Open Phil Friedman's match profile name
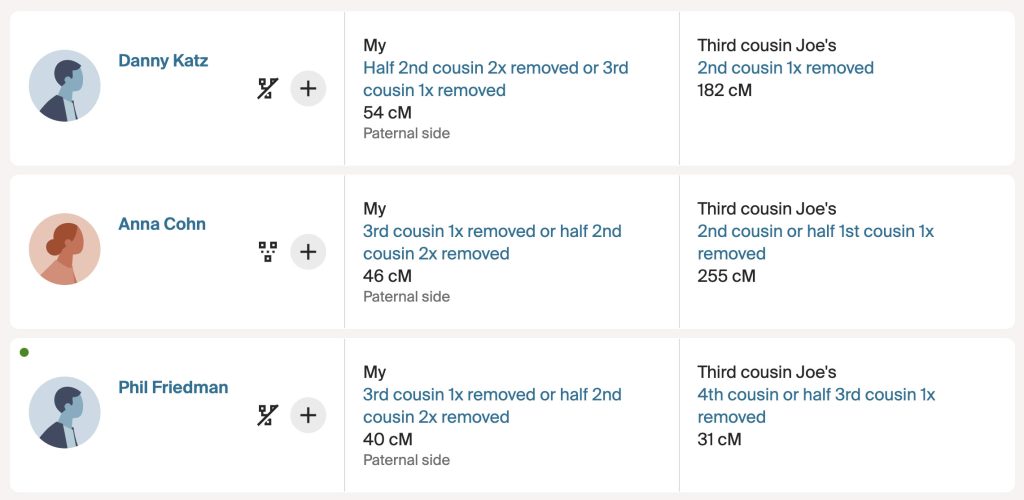 click(173, 387)
